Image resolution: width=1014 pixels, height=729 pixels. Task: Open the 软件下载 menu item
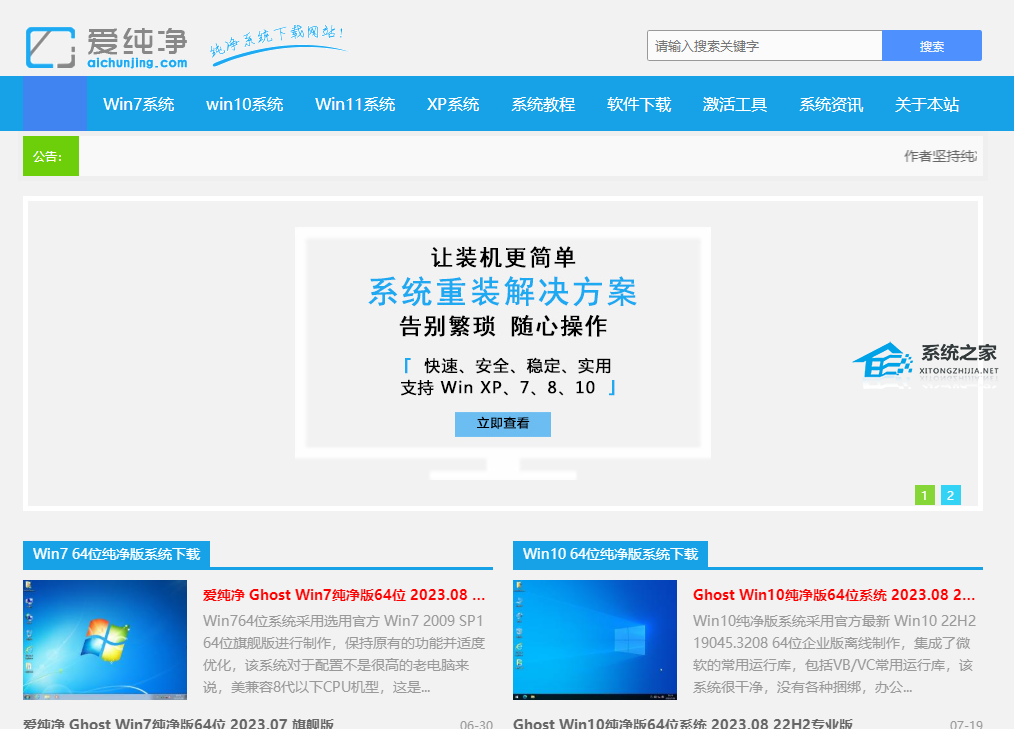coord(639,104)
